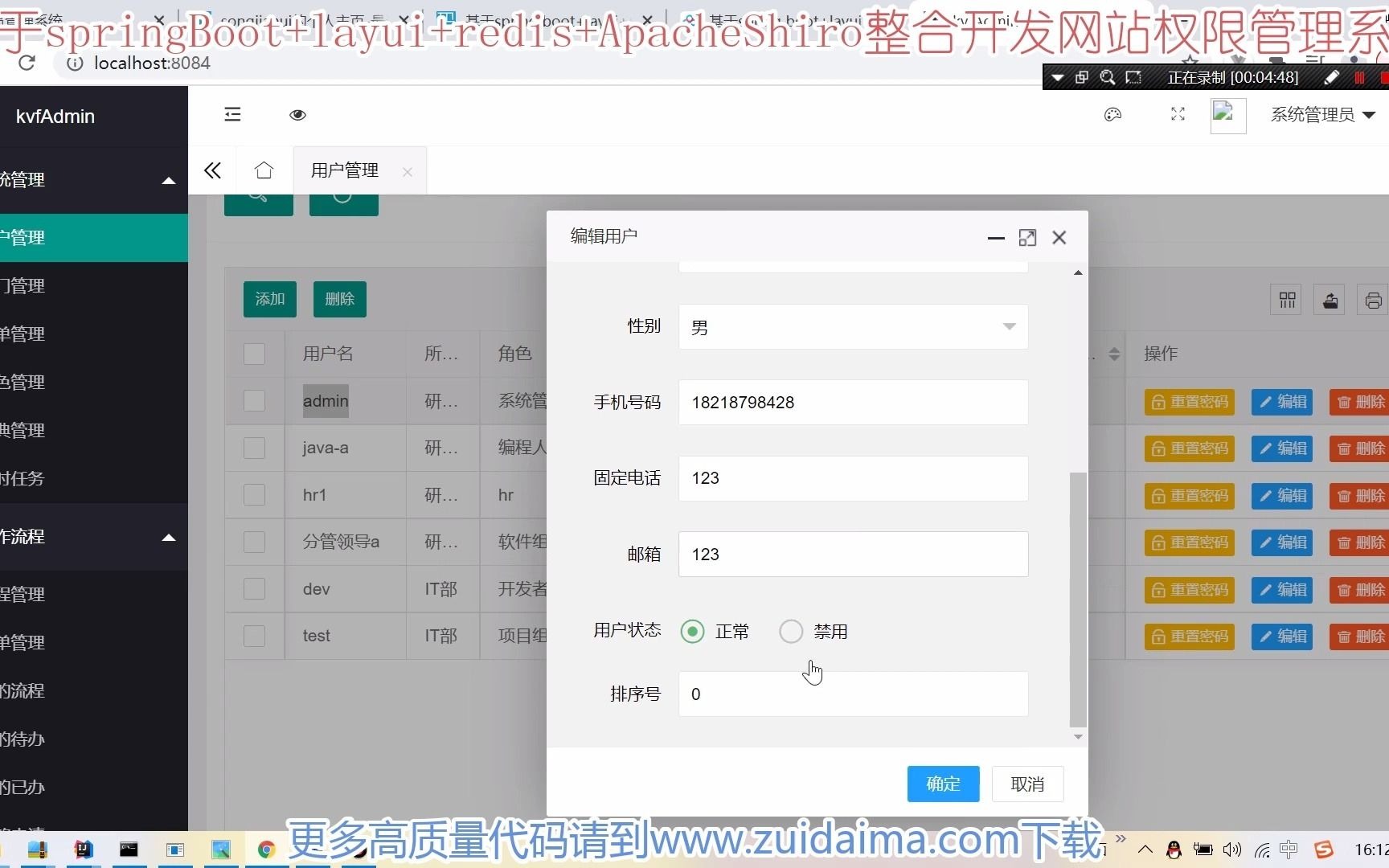Click the 邮箱 input field
This screenshot has width=1389, height=868.
(x=853, y=555)
